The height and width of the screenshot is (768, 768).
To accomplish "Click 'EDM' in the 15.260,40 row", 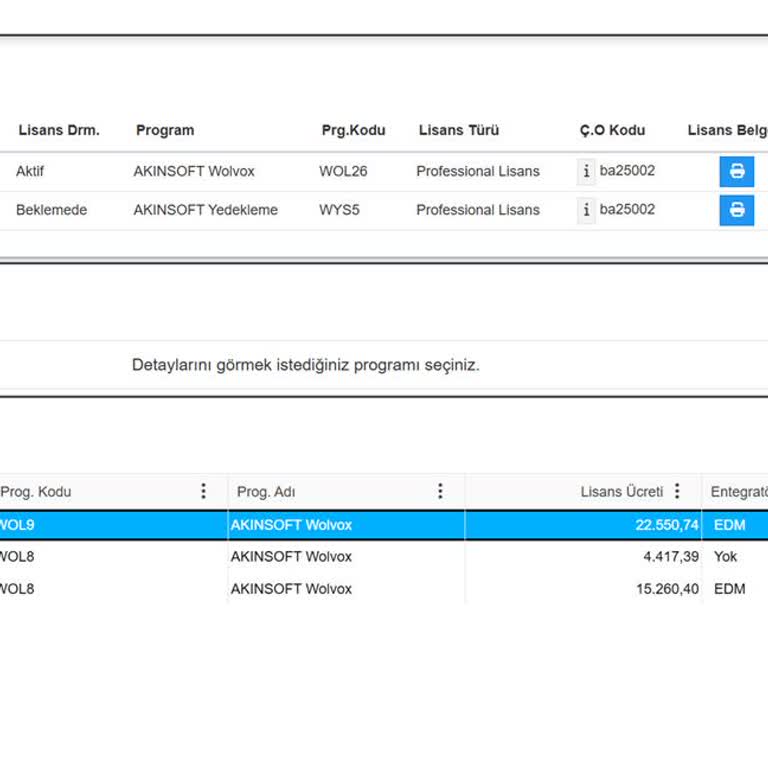I will click(x=729, y=589).
